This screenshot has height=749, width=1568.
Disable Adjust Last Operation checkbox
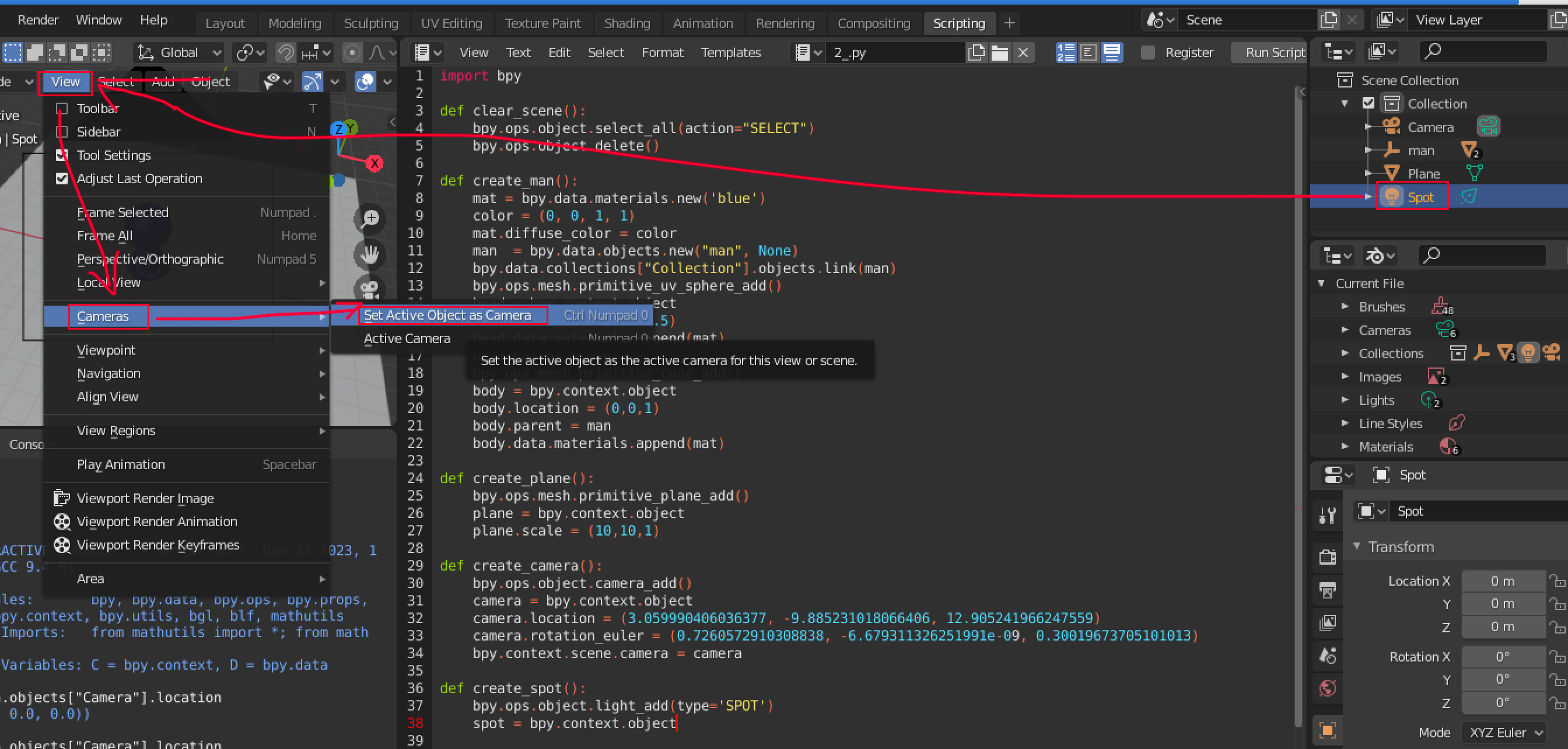click(x=61, y=179)
